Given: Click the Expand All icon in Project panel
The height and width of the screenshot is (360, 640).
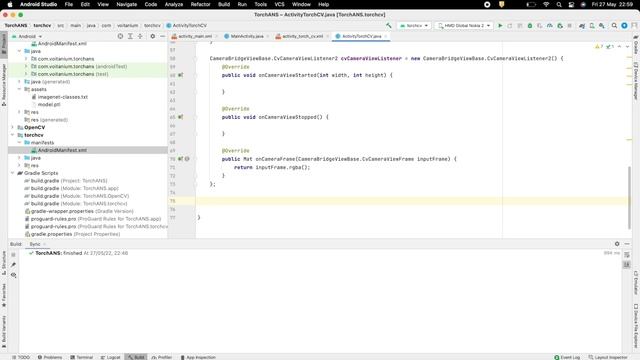Looking at the screenshot, I should (130, 36).
